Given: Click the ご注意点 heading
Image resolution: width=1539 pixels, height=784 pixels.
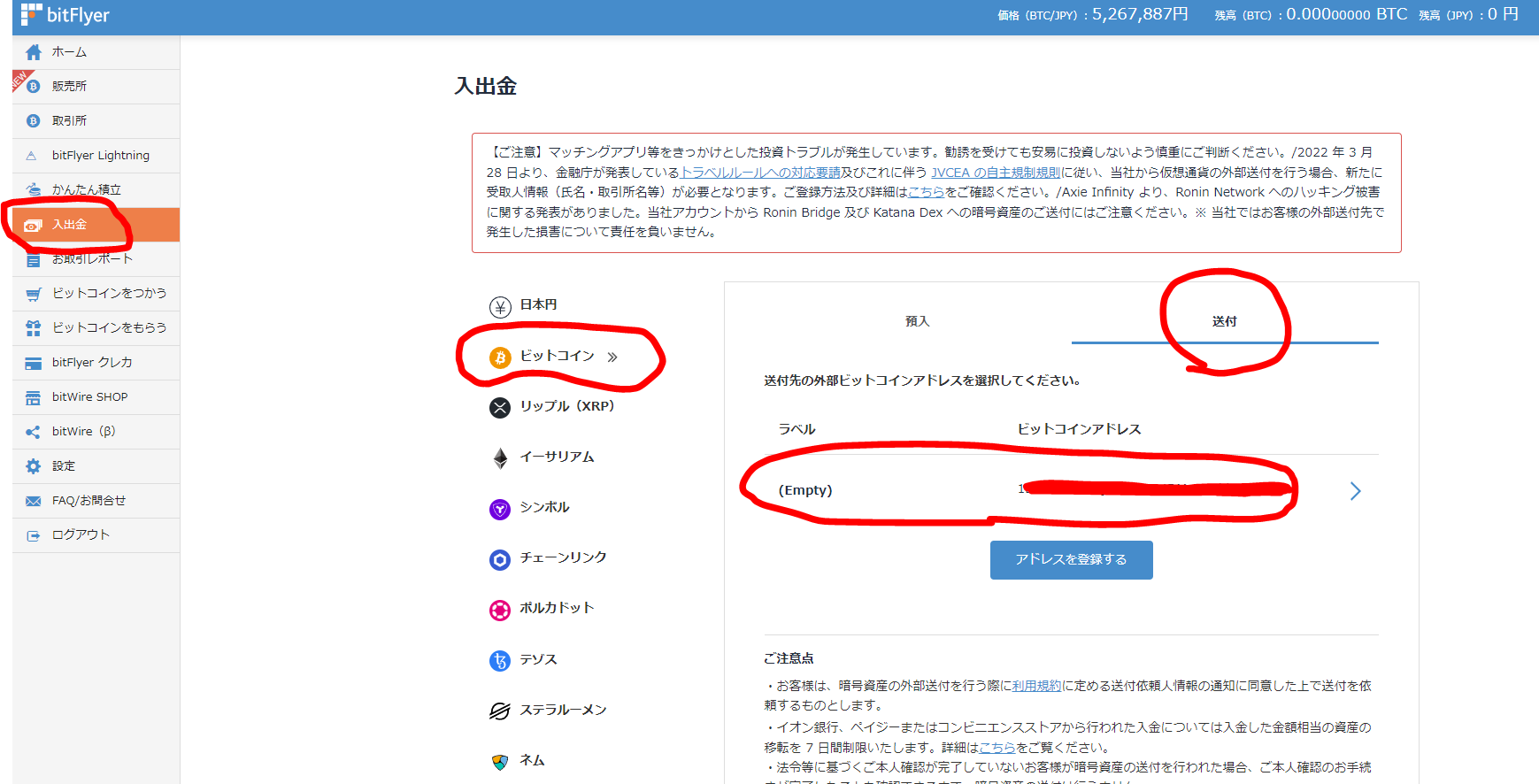Looking at the screenshot, I should tap(789, 658).
